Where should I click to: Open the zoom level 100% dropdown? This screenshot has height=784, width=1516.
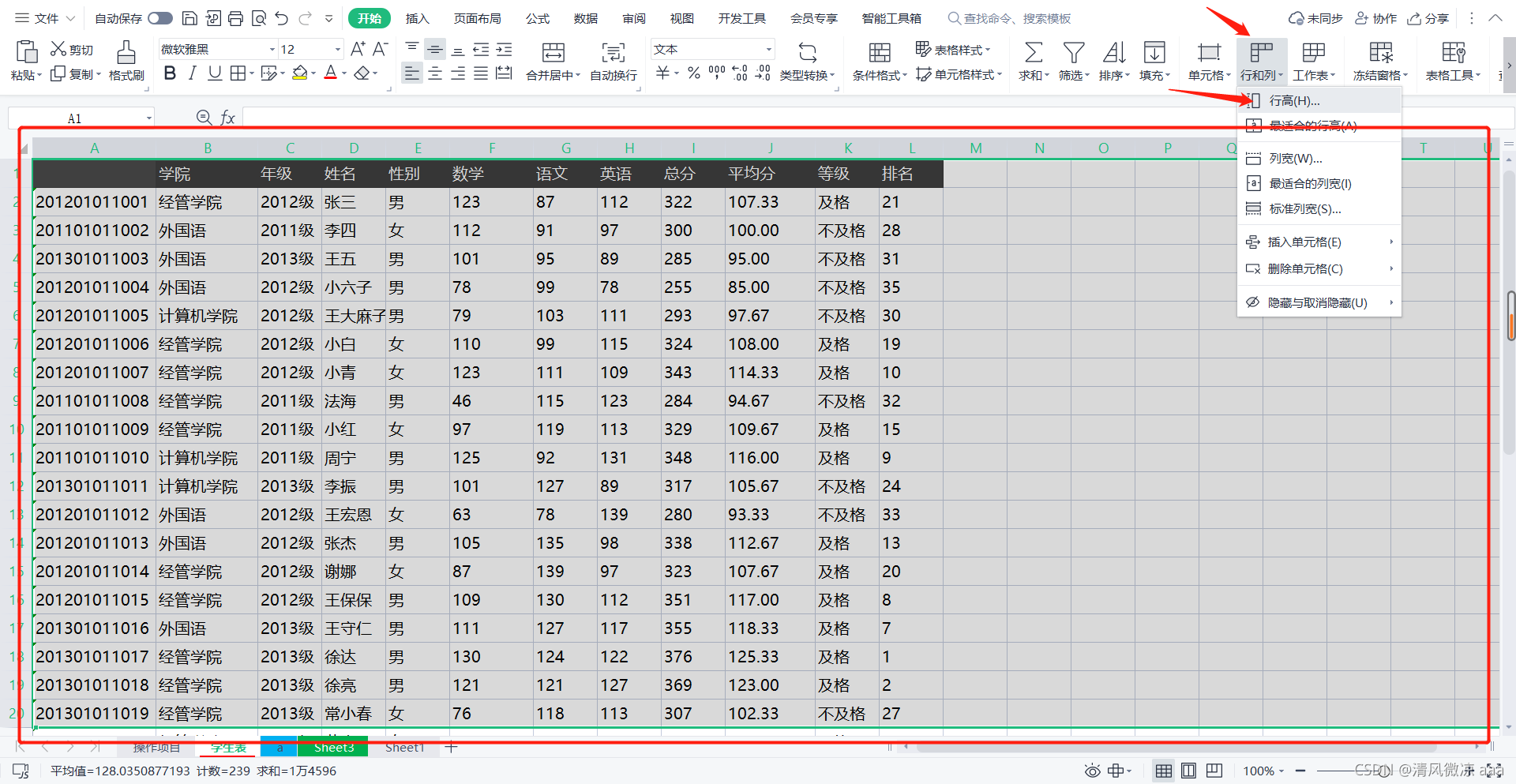1263,771
